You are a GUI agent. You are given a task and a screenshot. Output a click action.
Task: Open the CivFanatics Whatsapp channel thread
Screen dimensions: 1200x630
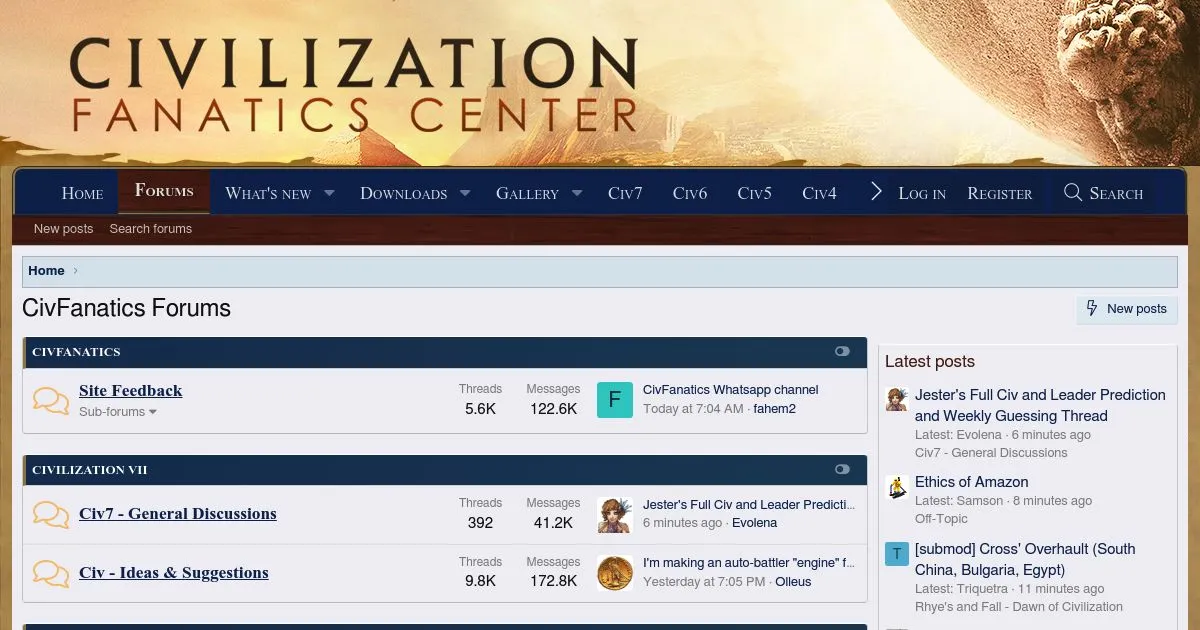(731, 390)
